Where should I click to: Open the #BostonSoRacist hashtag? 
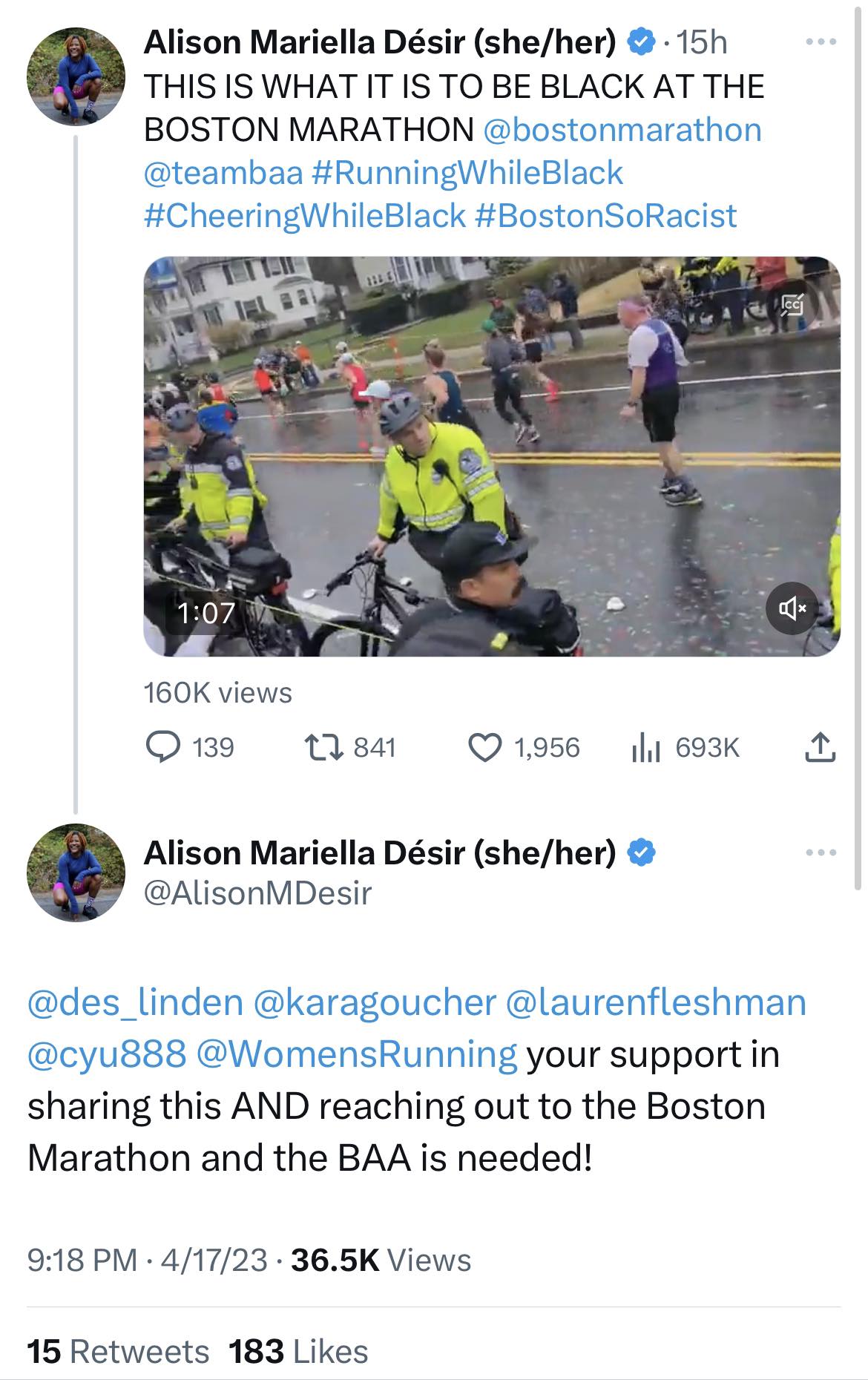point(605,216)
